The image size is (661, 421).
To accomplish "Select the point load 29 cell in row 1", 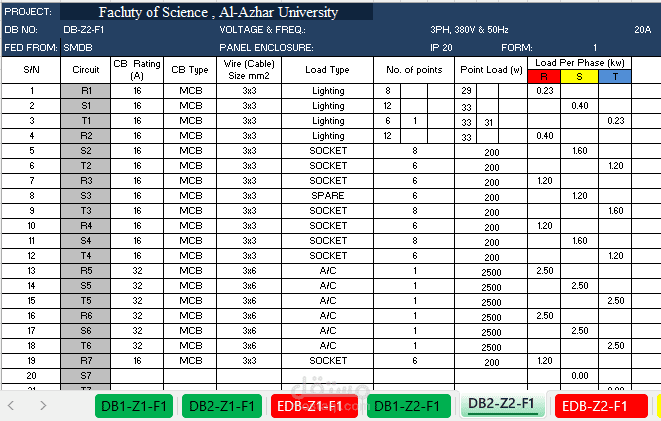I will point(466,91).
